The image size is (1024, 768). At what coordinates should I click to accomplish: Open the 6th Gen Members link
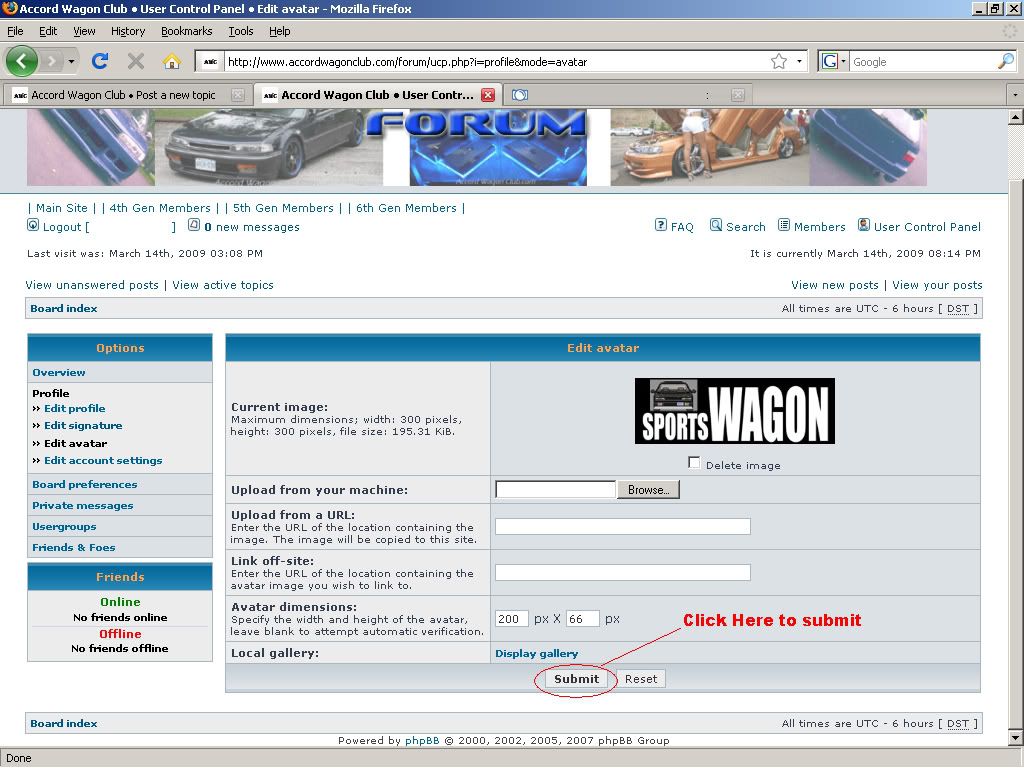406,208
